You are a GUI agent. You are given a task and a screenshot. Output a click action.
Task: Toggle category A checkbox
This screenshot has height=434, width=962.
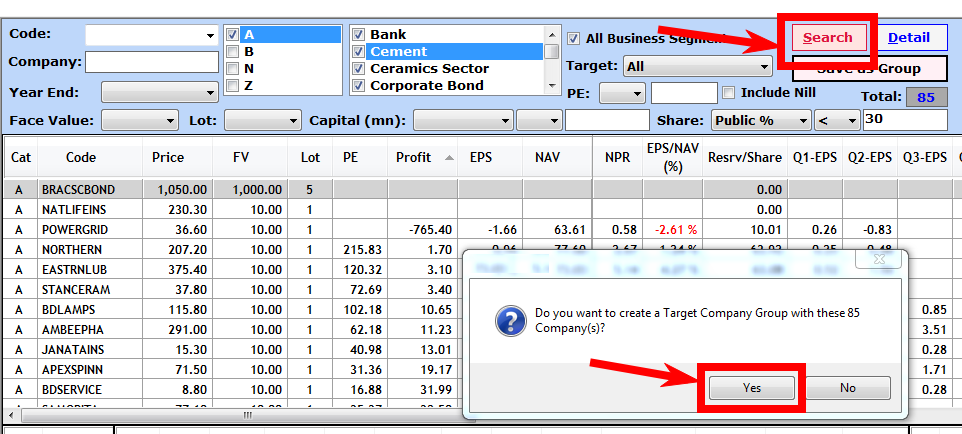[232, 35]
